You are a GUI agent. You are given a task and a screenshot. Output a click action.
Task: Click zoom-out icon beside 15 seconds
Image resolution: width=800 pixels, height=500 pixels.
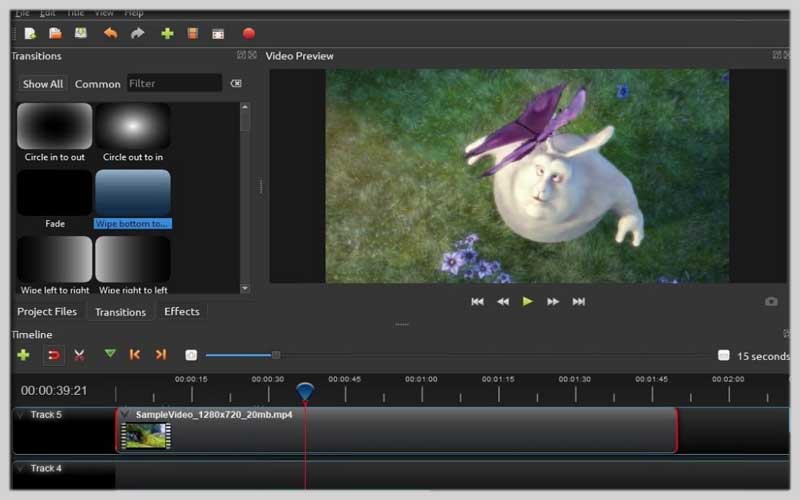click(723, 355)
